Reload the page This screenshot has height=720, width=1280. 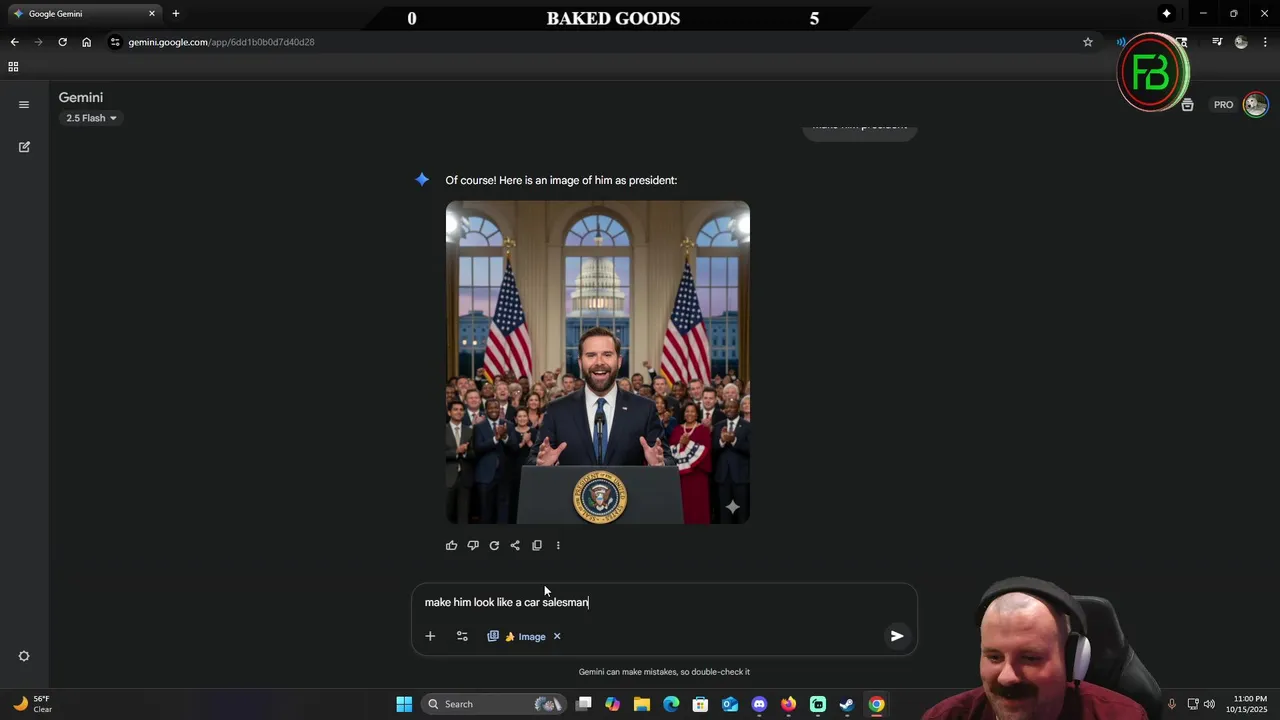pos(62,42)
